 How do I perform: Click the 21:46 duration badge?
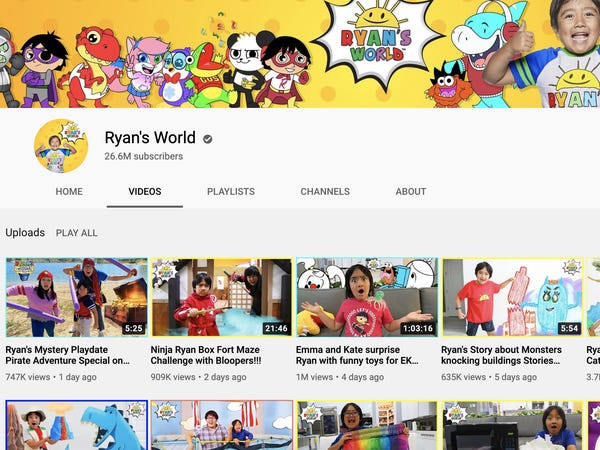pos(276,328)
